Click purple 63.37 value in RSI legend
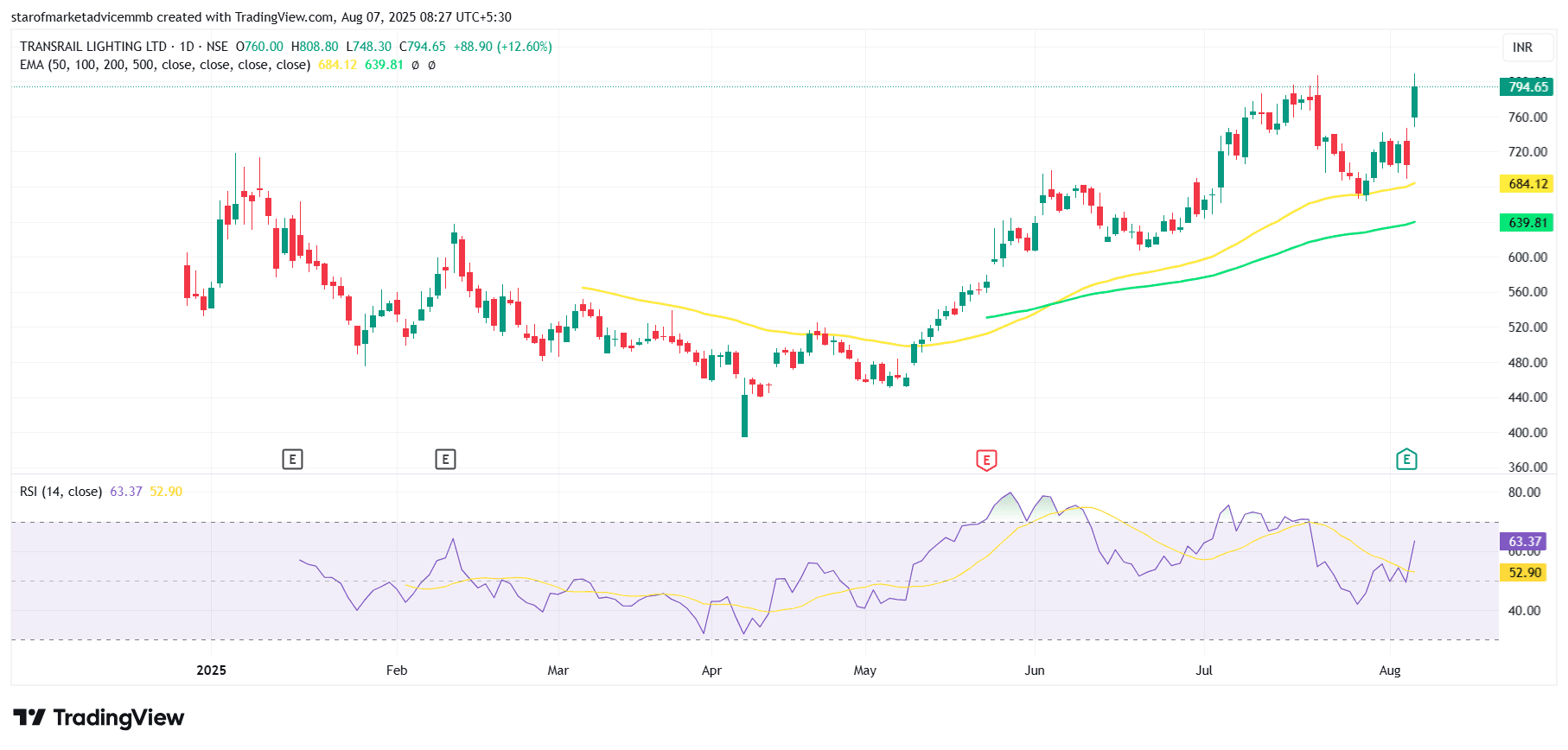Viewport: 1568px width, 750px height. click(126, 492)
